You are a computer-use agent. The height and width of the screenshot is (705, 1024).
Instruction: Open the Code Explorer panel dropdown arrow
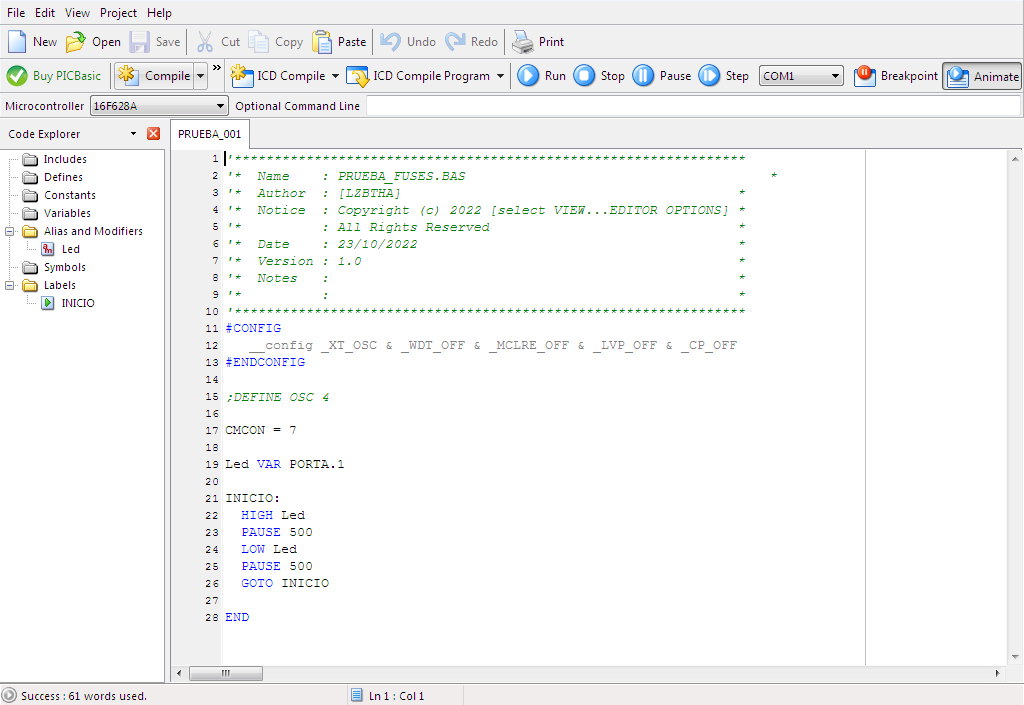pos(133,134)
